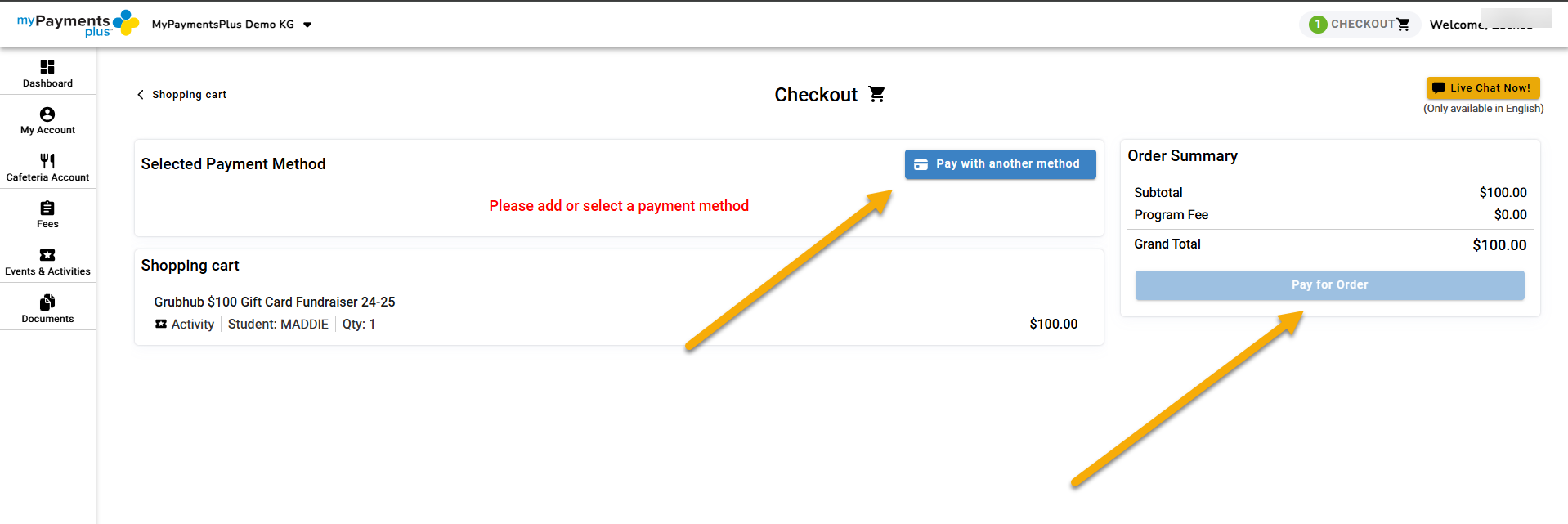Click the CHECKOUT label in header
Image resolution: width=1568 pixels, height=524 pixels.
(x=1362, y=25)
